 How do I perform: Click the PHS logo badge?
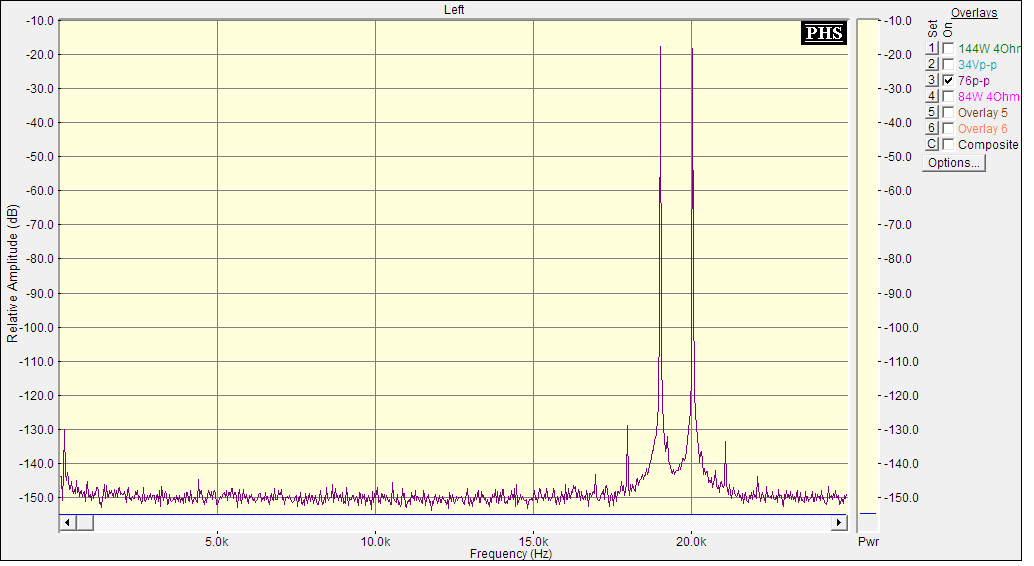click(x=824, y=33)
